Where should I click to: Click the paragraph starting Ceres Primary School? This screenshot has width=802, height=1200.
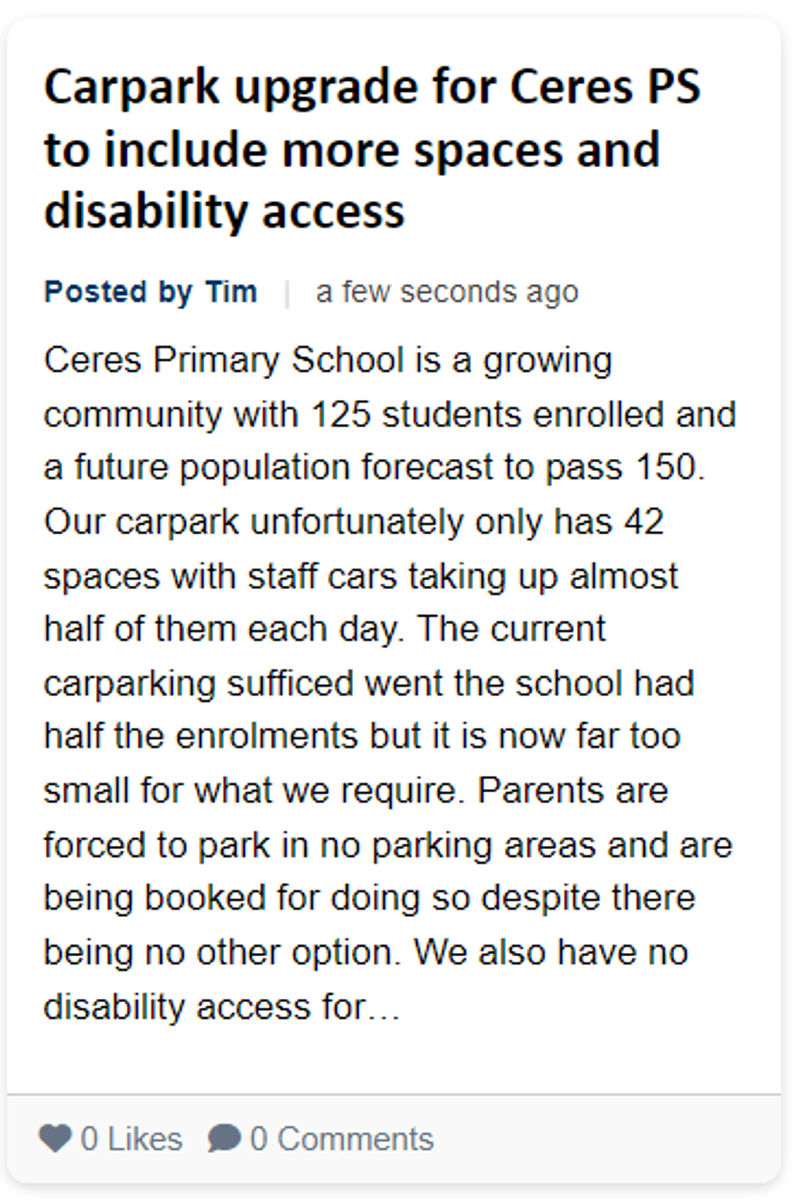[390, 683]
